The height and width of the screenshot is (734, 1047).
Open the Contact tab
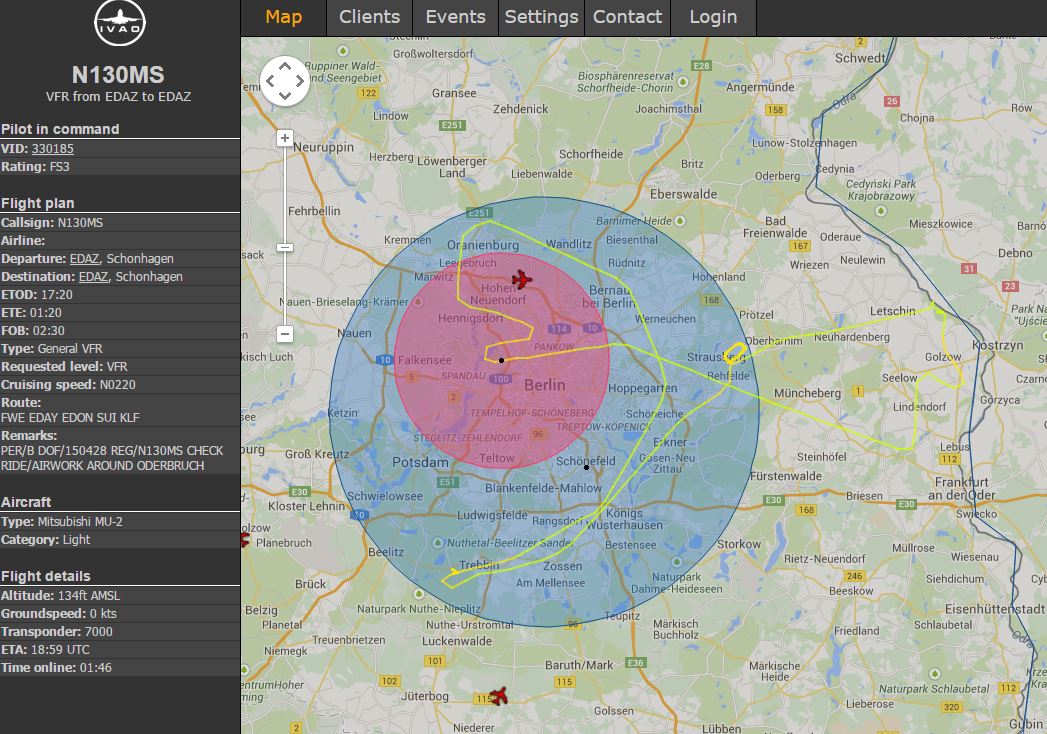pos(628,17)
